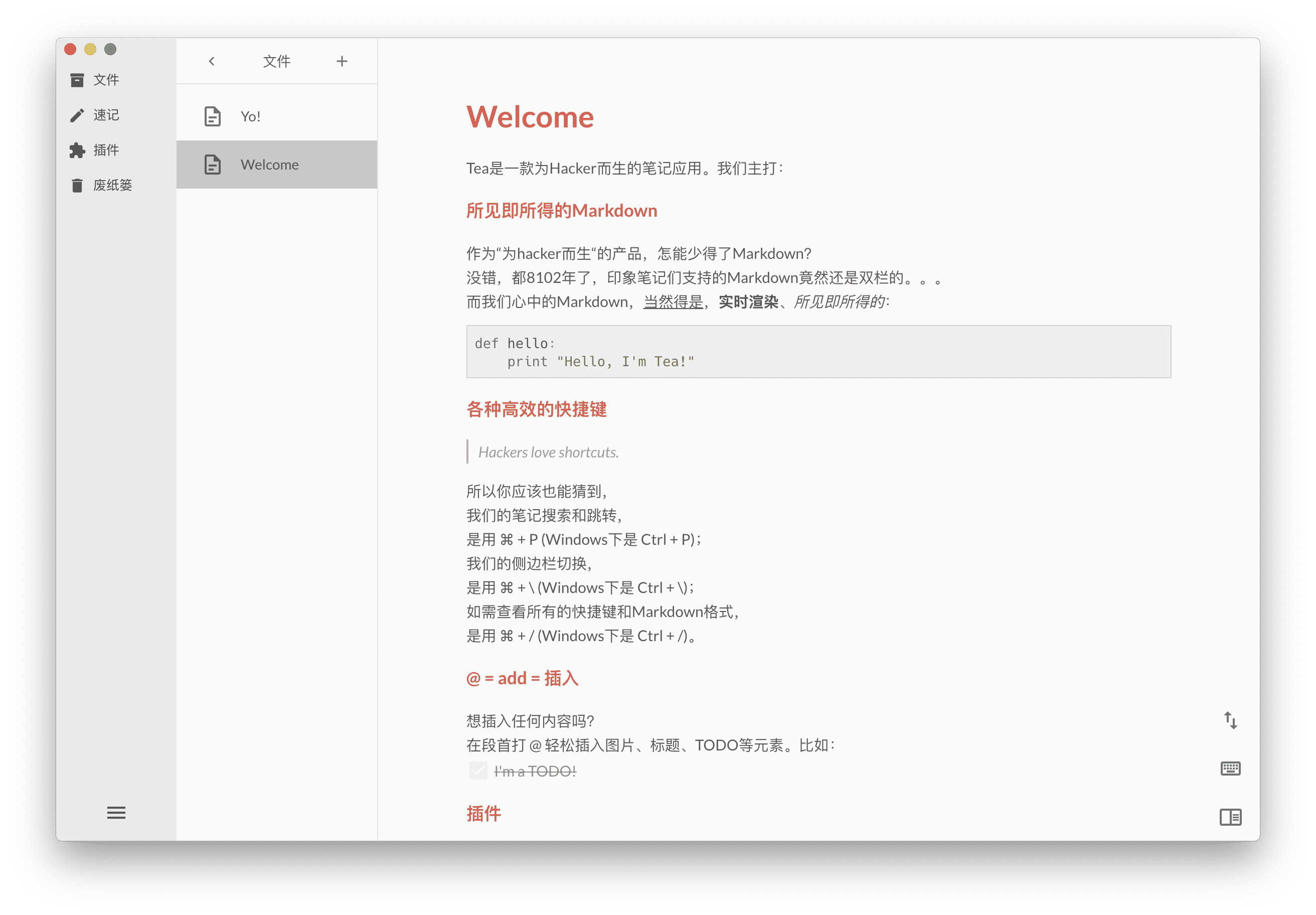Click the Welcome title heading
Screen dimensions: 1316x915
(x=530, y=117)
